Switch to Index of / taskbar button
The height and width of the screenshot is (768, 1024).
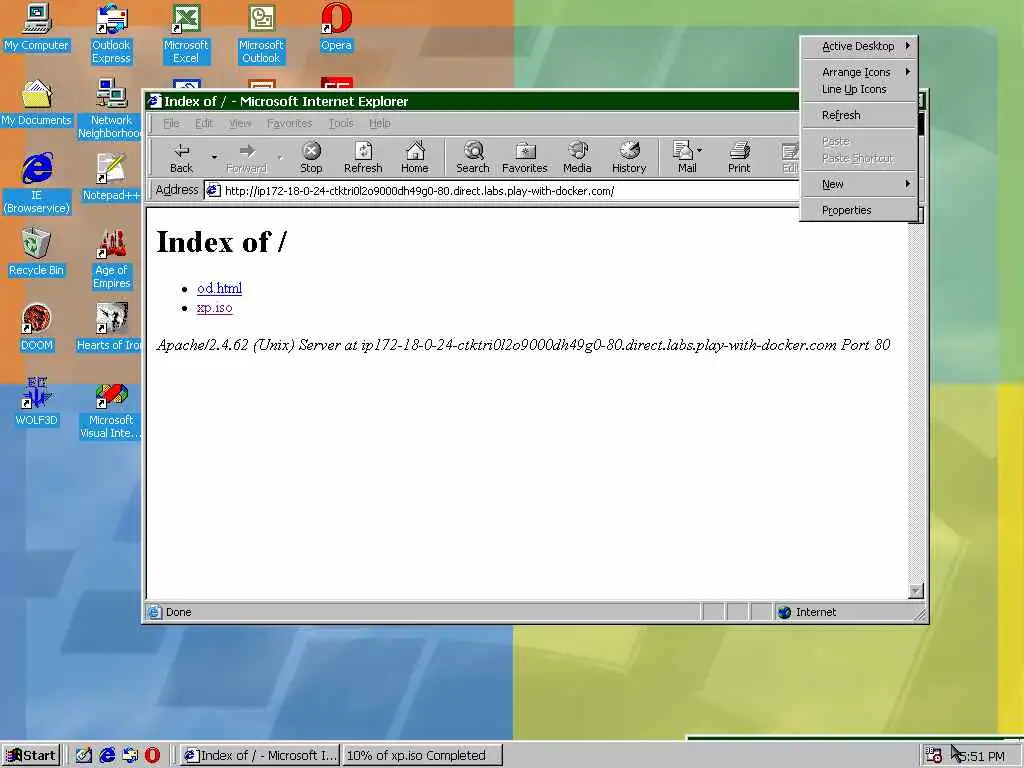pos(260,756)
